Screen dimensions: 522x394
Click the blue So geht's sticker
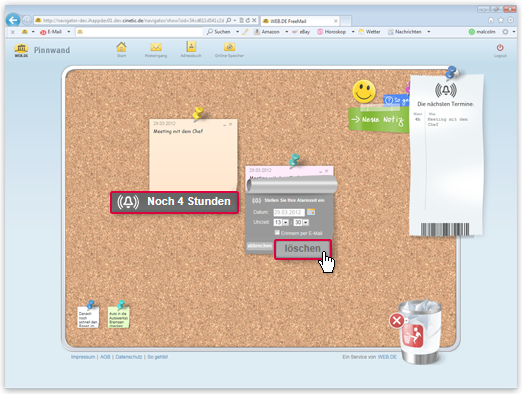click(x=396, y=100)
